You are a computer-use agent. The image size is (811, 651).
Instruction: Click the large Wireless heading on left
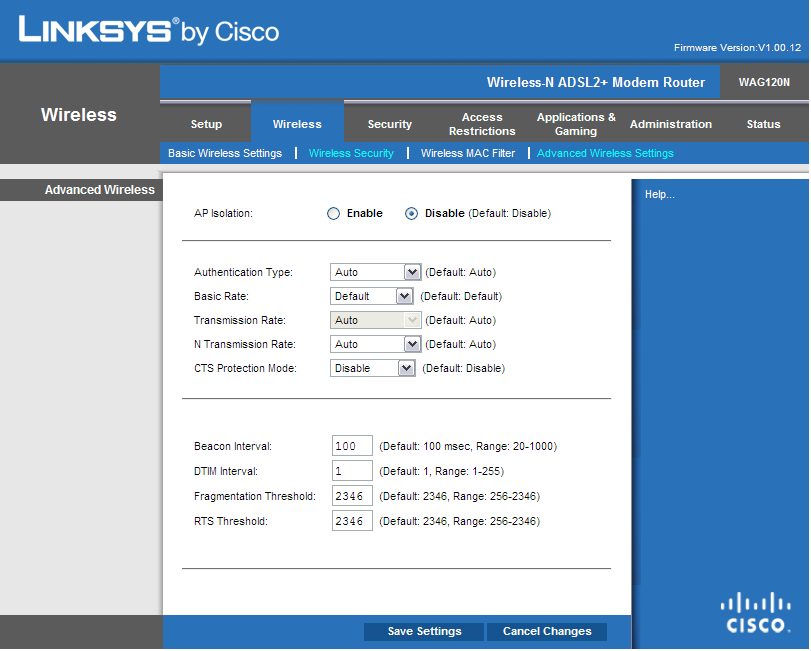(79, 115)
